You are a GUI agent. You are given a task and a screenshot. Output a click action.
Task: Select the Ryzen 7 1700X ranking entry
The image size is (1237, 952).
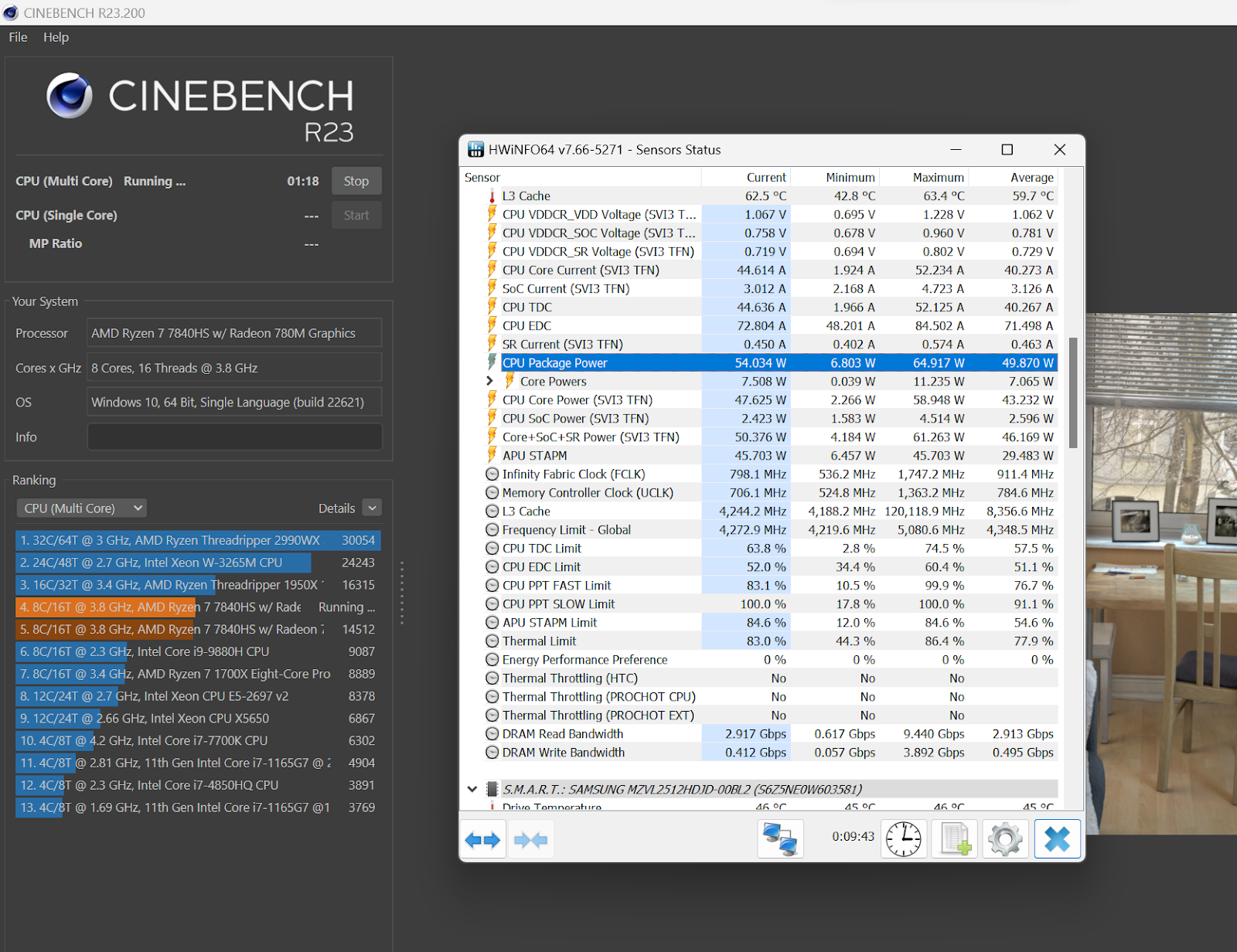198,674
